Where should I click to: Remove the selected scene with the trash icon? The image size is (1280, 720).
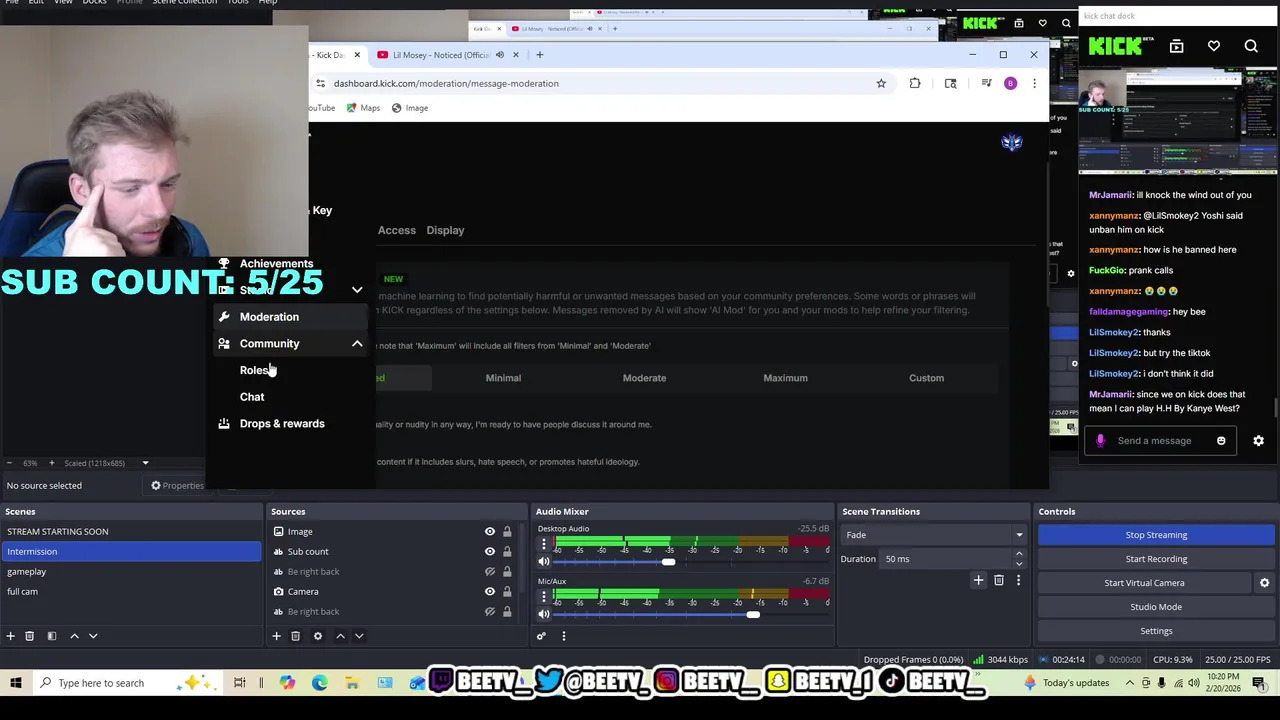[x=29, y=636]
